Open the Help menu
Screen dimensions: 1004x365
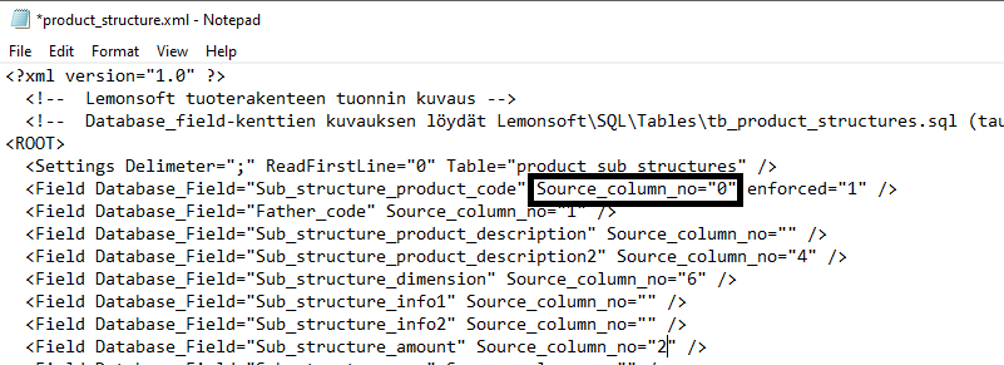pyautogui.click(x=221, y=51)
